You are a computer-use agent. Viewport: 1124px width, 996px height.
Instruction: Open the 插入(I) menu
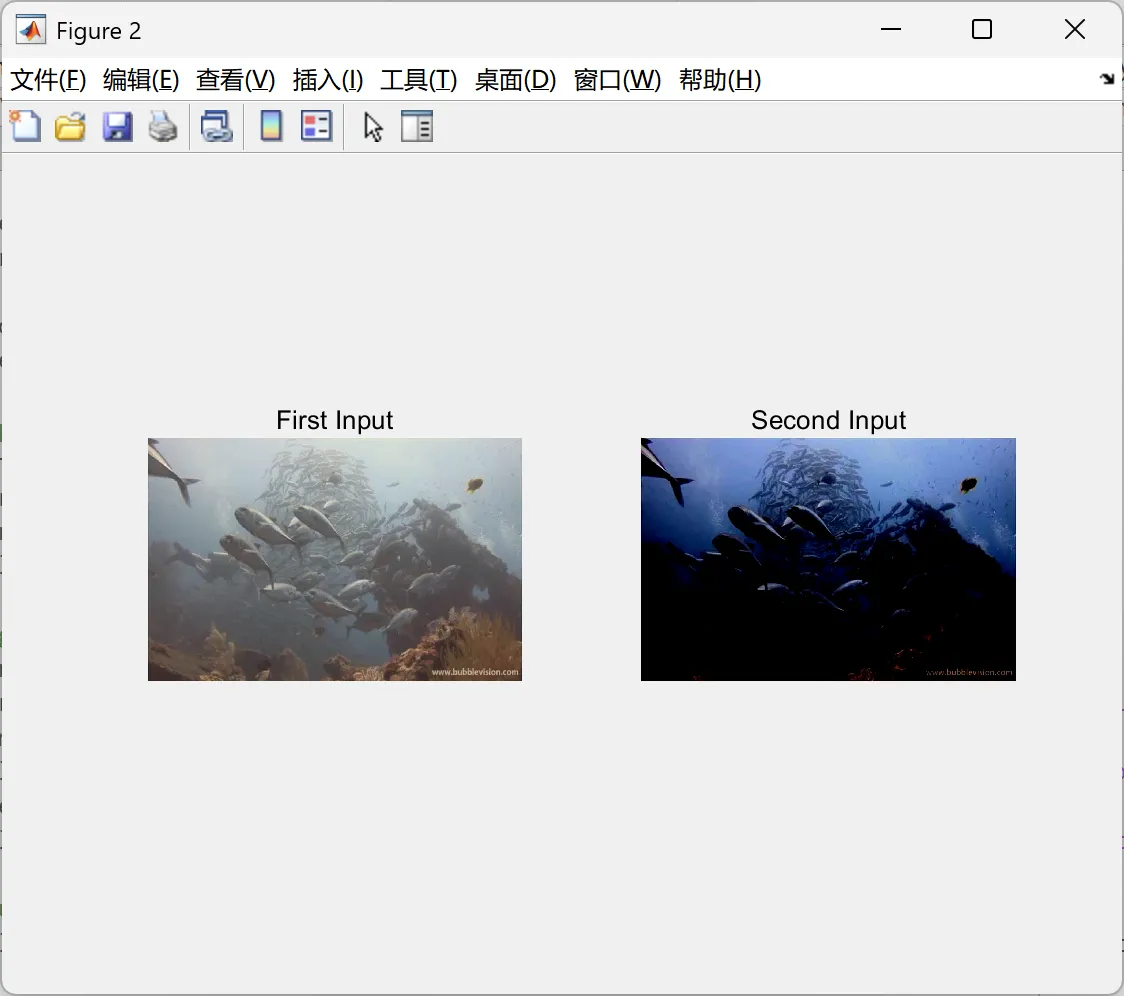click(x=328, y=80)
